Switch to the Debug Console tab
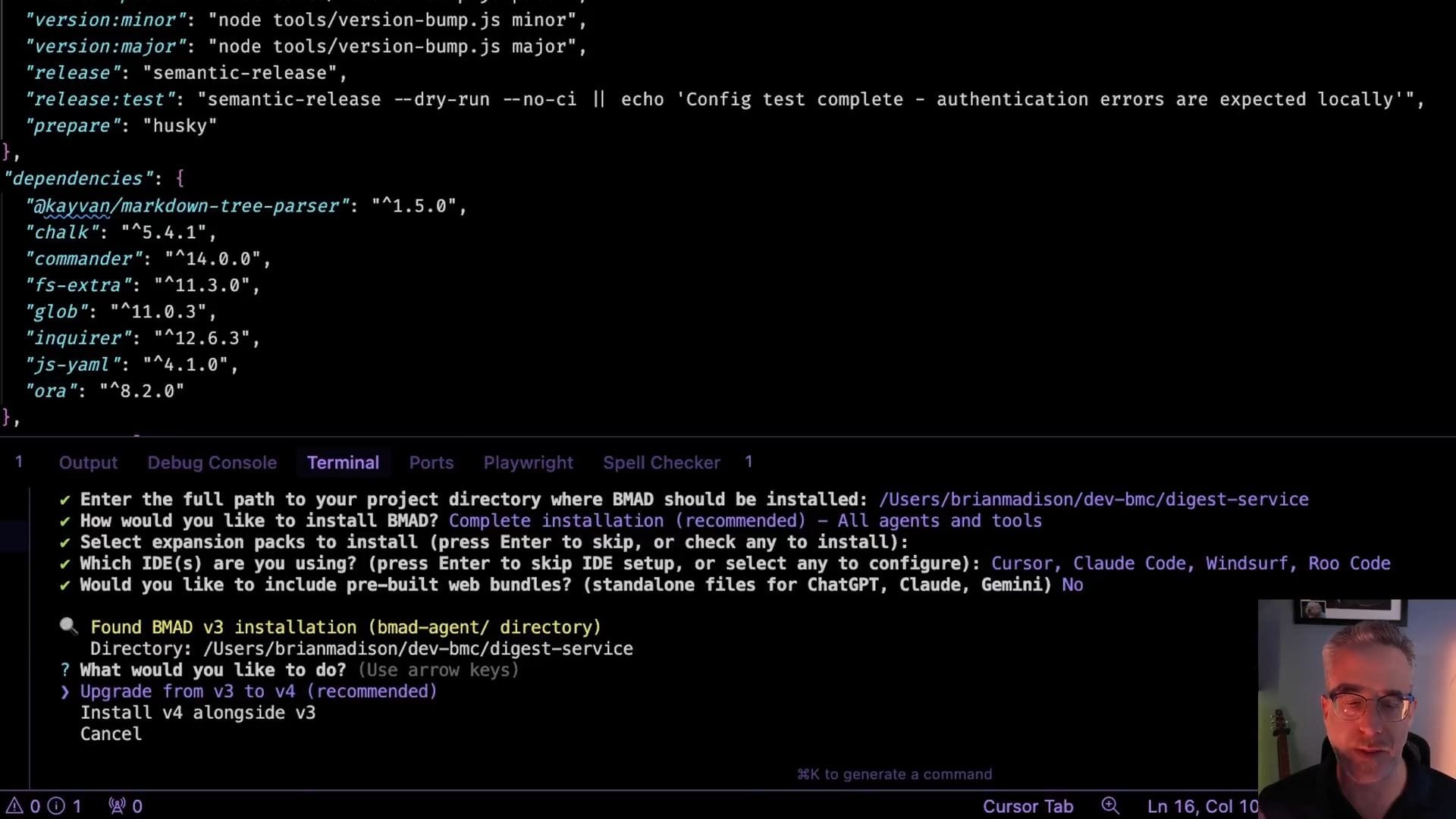 point(212,463)
